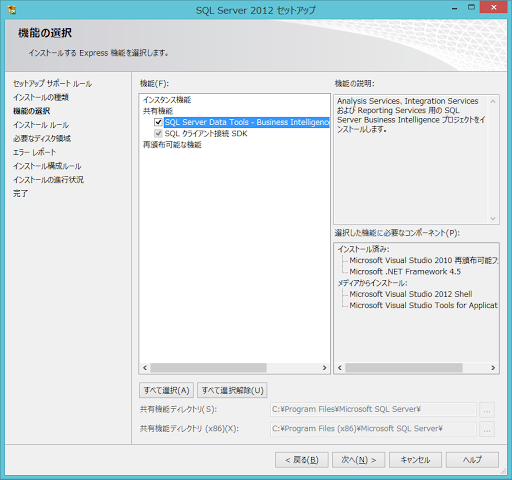Select the 再頒布可能な機能 tree node
512x480 pixels.
click(x=172, y=145)
